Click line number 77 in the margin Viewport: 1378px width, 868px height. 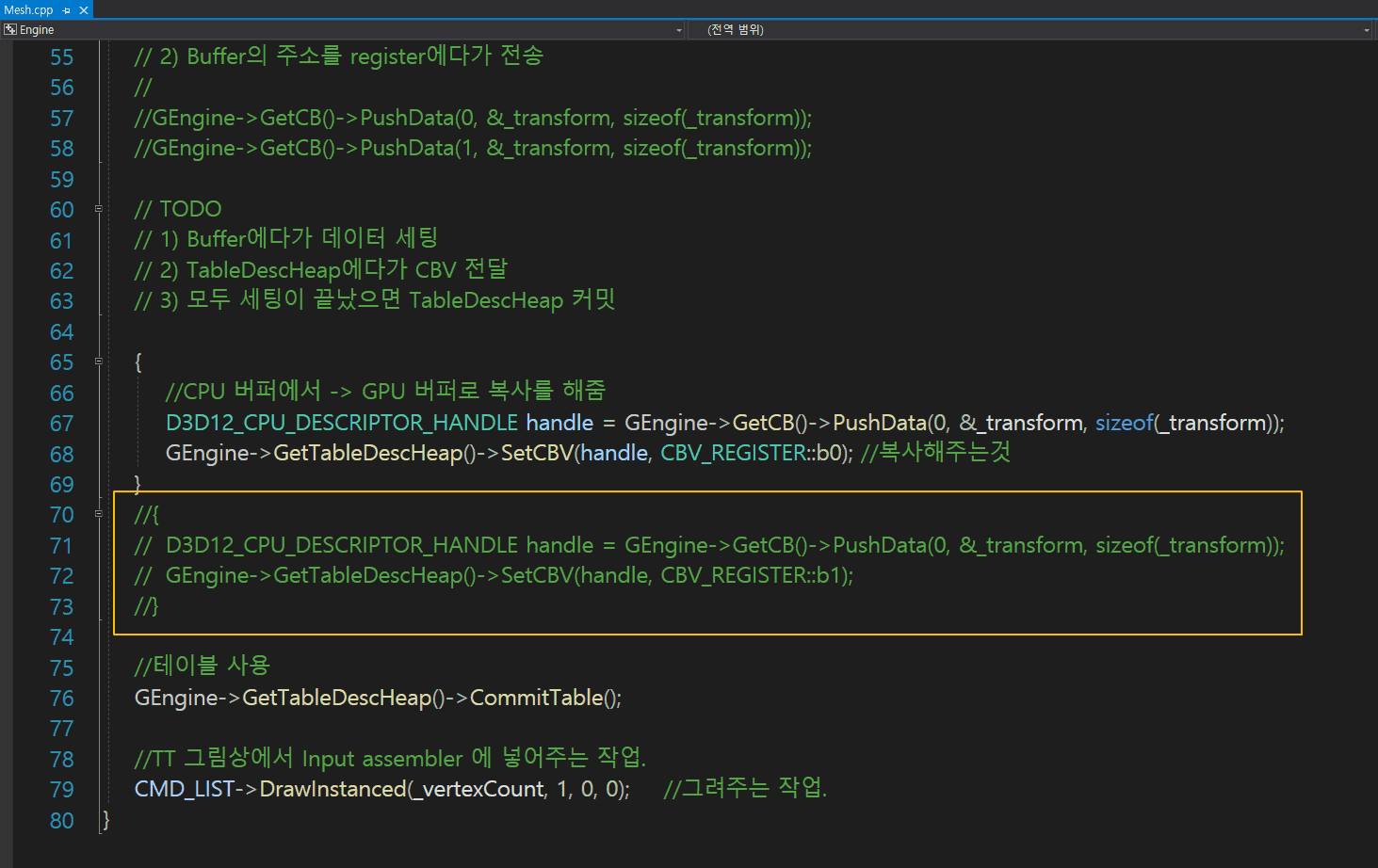click(61, 729)
